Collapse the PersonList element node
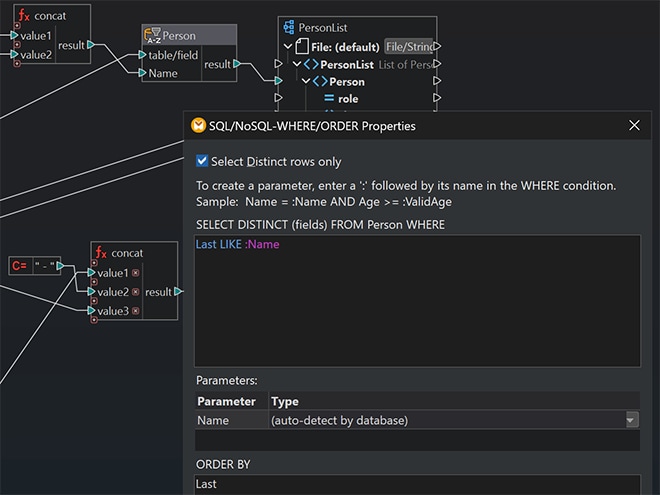The width and height of the screenshot is (660, 495). (x=297, y=64)
